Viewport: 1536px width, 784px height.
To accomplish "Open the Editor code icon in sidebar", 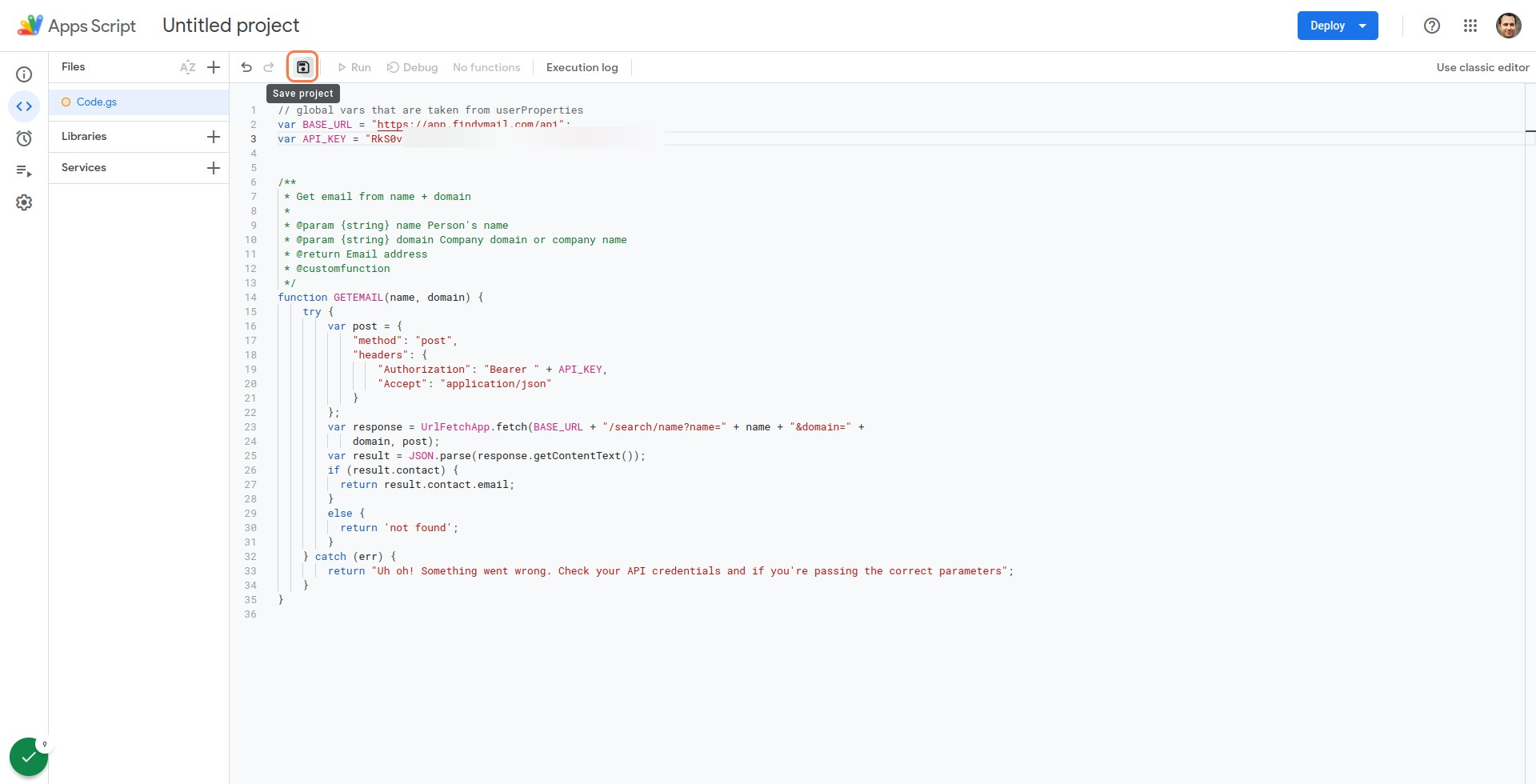I will [24, 106].
